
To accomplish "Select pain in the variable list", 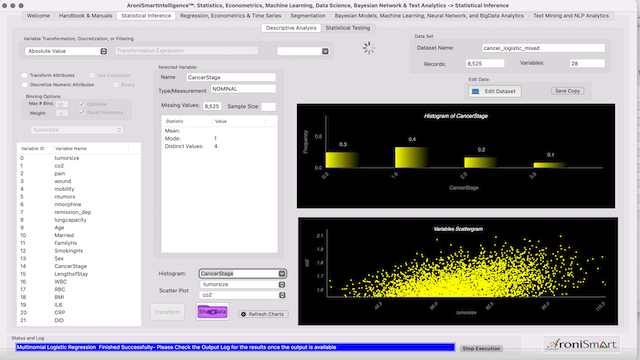I will pos(79,173).
